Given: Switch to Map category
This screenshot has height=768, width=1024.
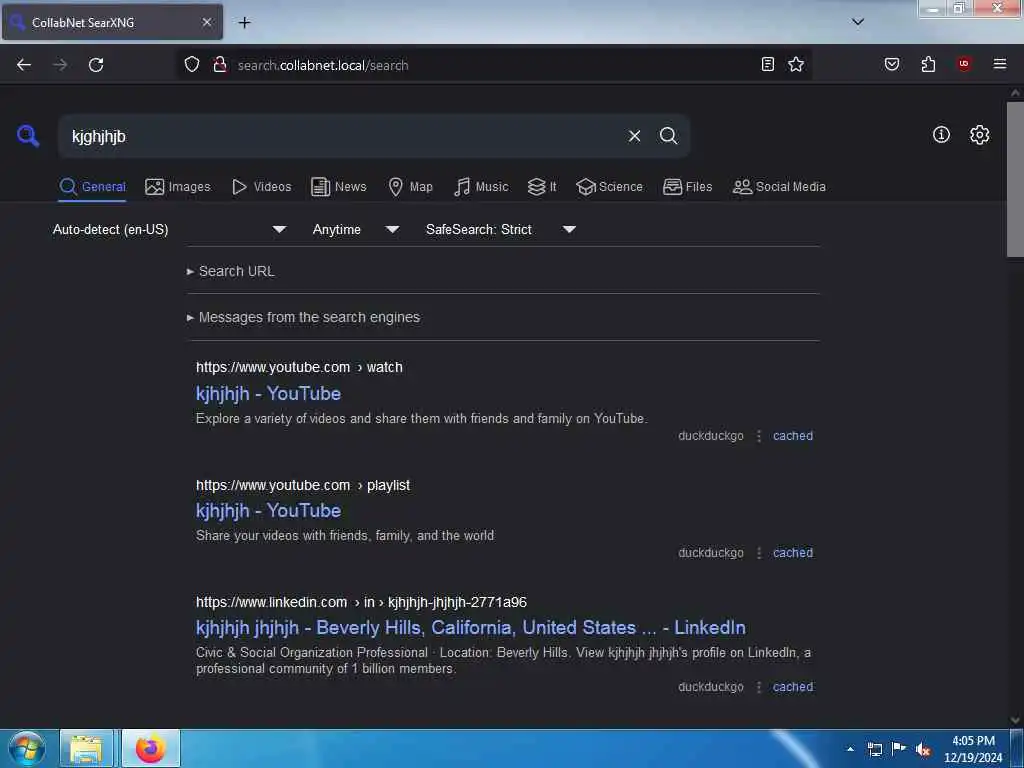Looking at the screenshot, I should pos(410,187).
